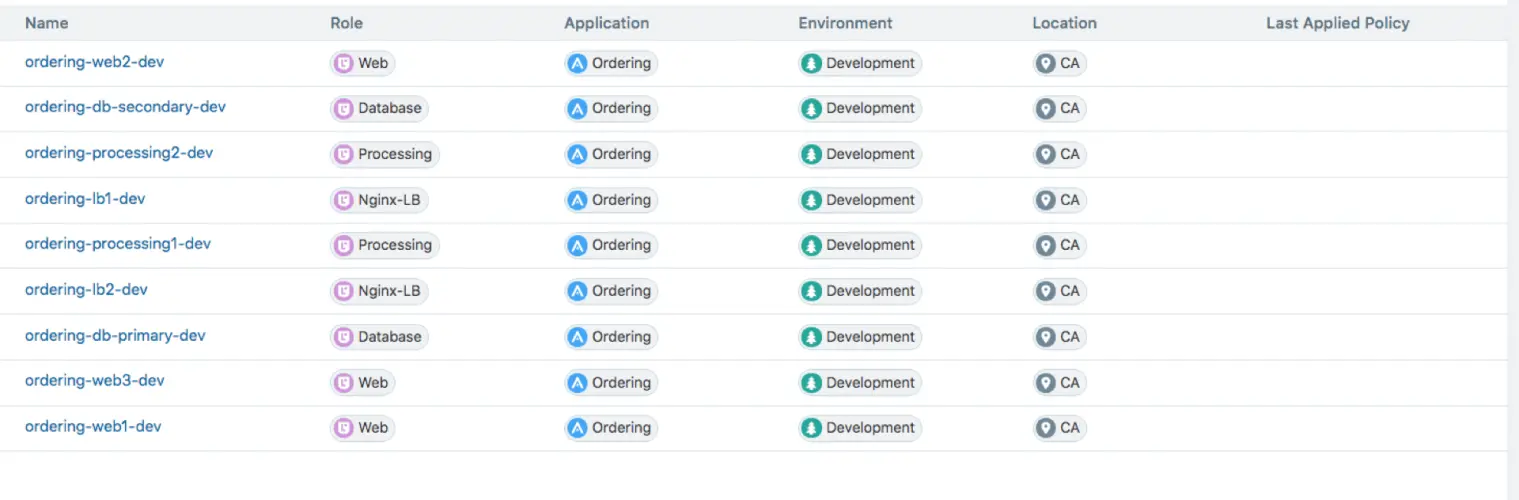The width and height of the screenshot is (1519, 500).
Task: Click the CA location pin icon in ordering-lb1-dev row
Action: [1046, 200]
